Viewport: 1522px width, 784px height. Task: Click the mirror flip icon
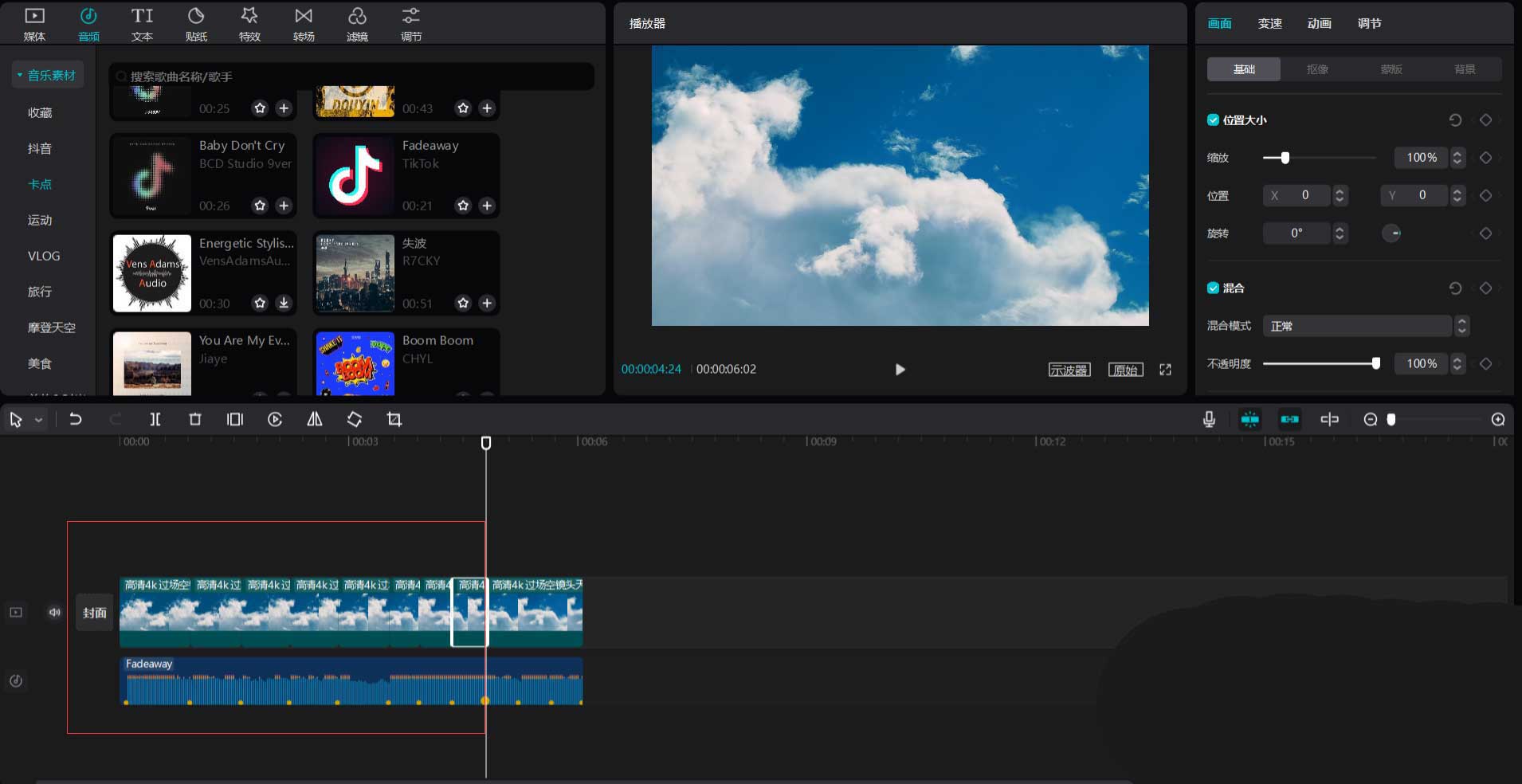[x=315, y=419]
